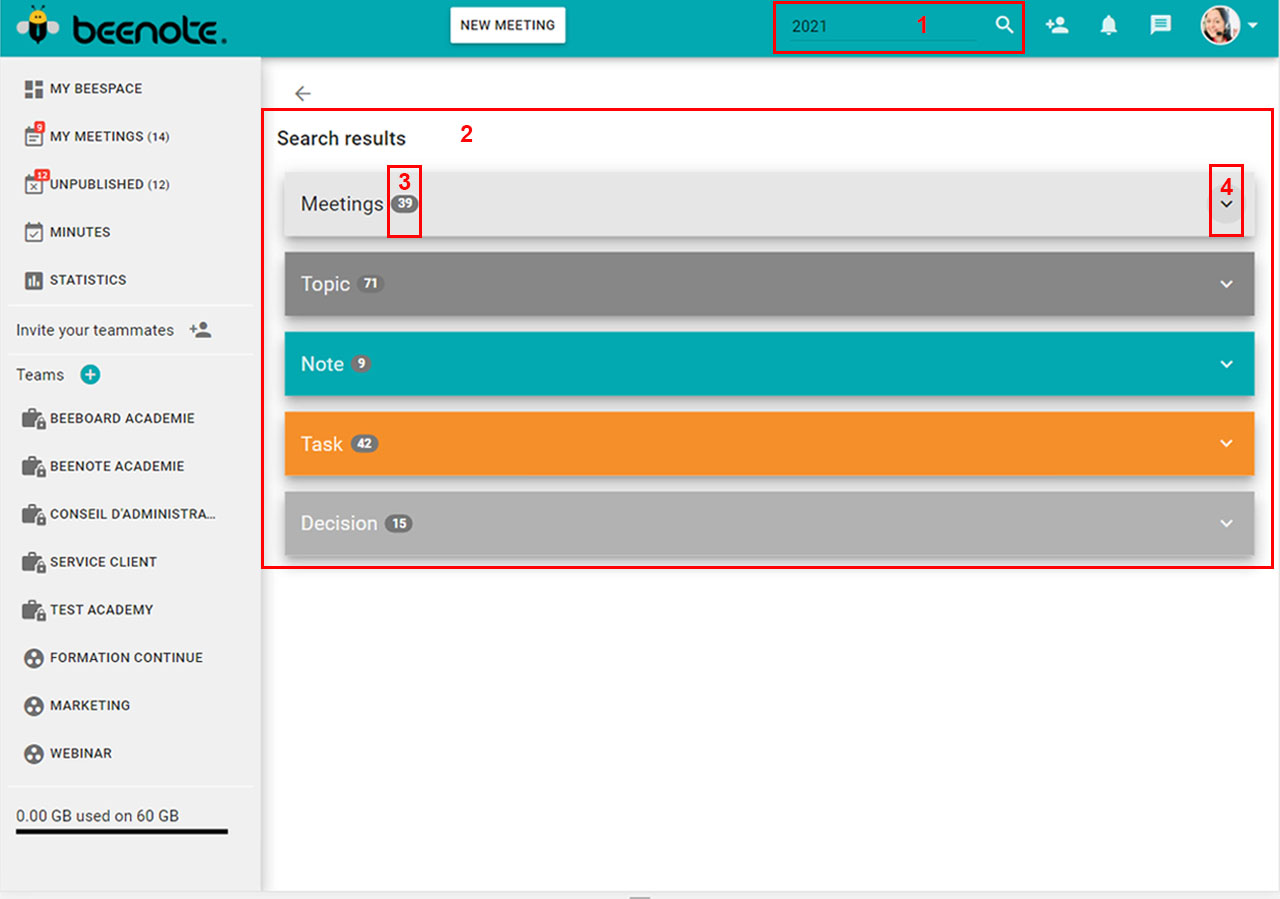Click the Topic count badge 71
The width and height of the screenshot is (1280, 899).
(x=370, y=283)
